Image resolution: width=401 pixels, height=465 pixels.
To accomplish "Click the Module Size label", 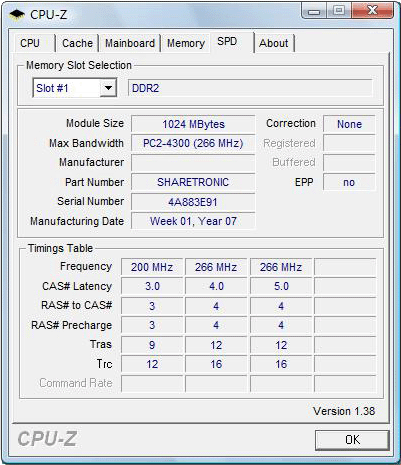I will (95, 123).
